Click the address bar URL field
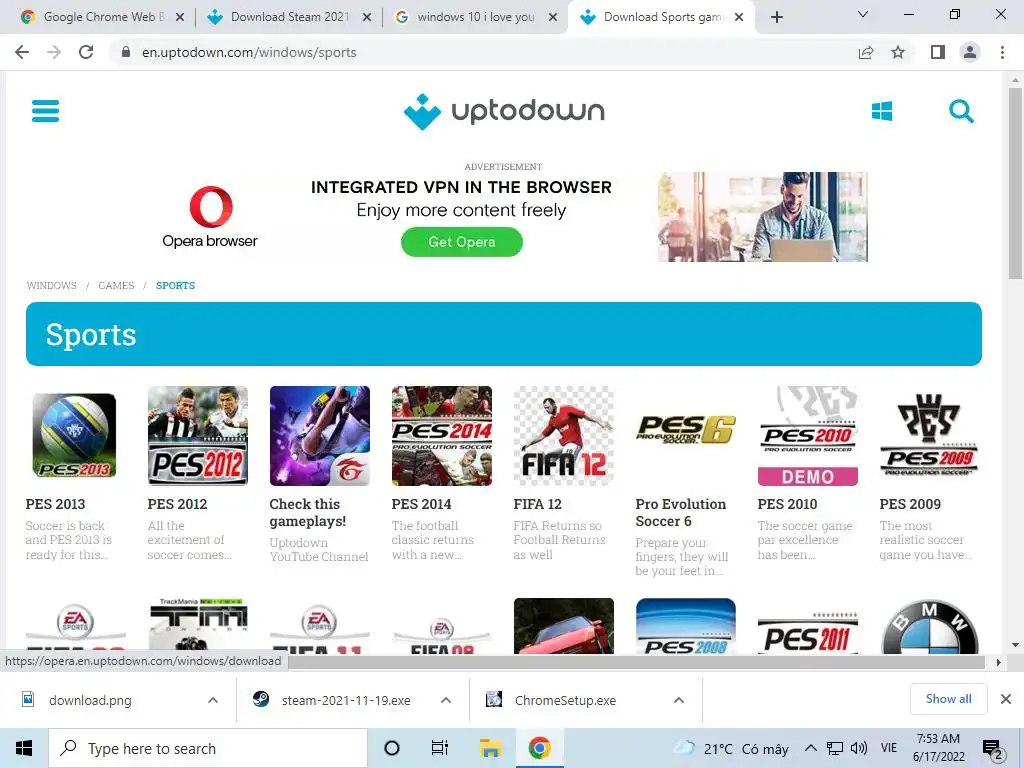Image resolution: width=1024 pixels, height=768 pixels. click(x=483, y=52)
